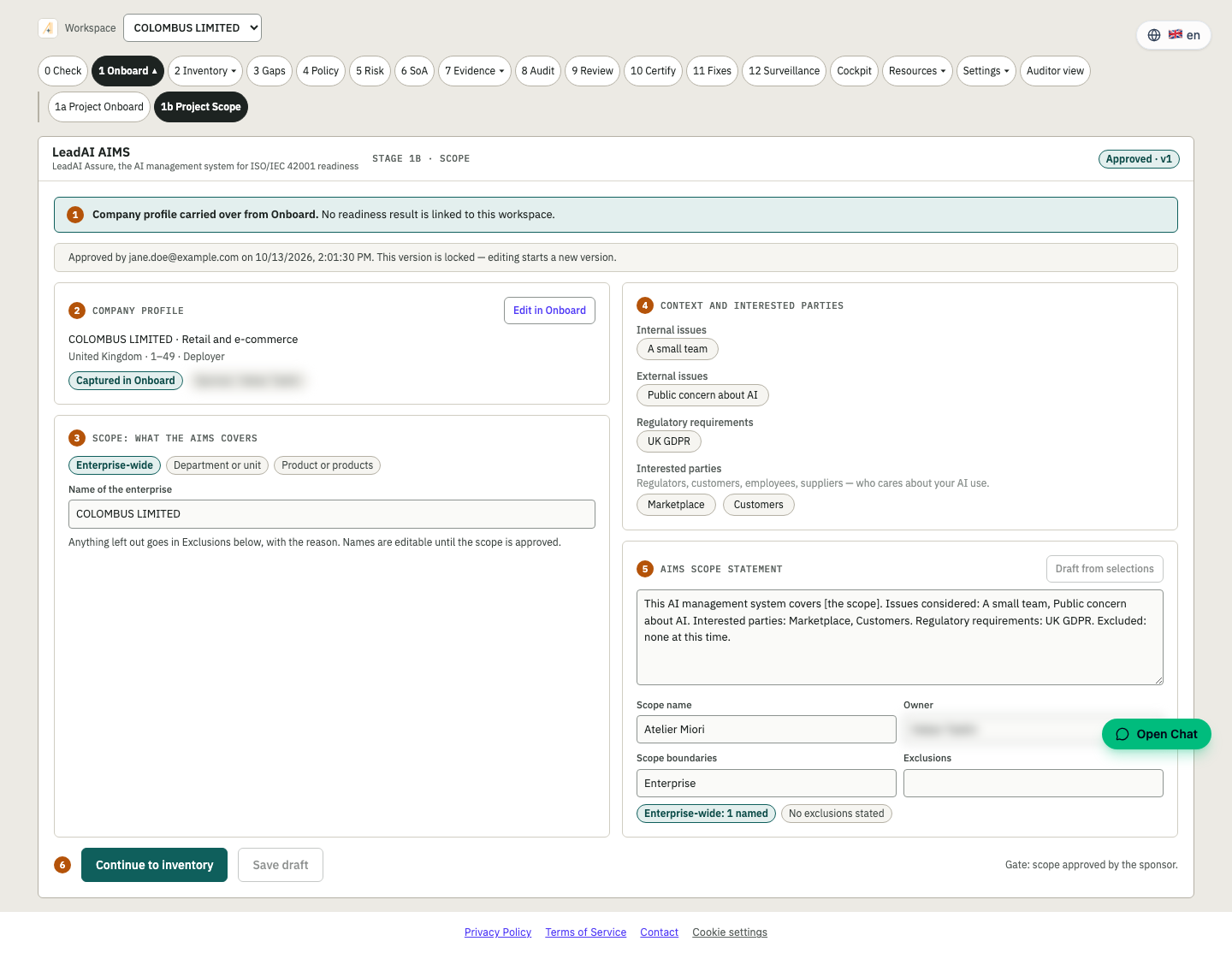The height and width of the screenshot is (953, 1232).
Task: Expand the 7 Evidence menu
Action: click(475, 71)
